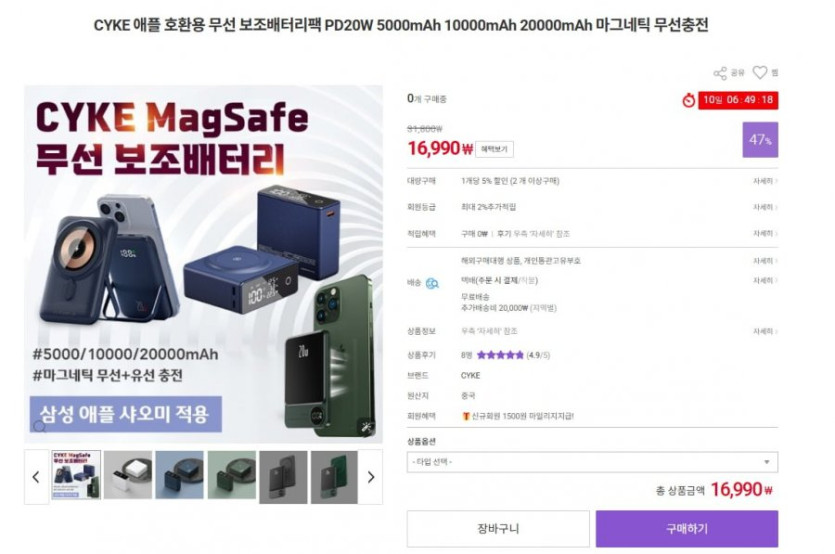The width and height of the screenshot is (835, 554).
Task: Click the purple star rating review
Action: click(500, 355)
